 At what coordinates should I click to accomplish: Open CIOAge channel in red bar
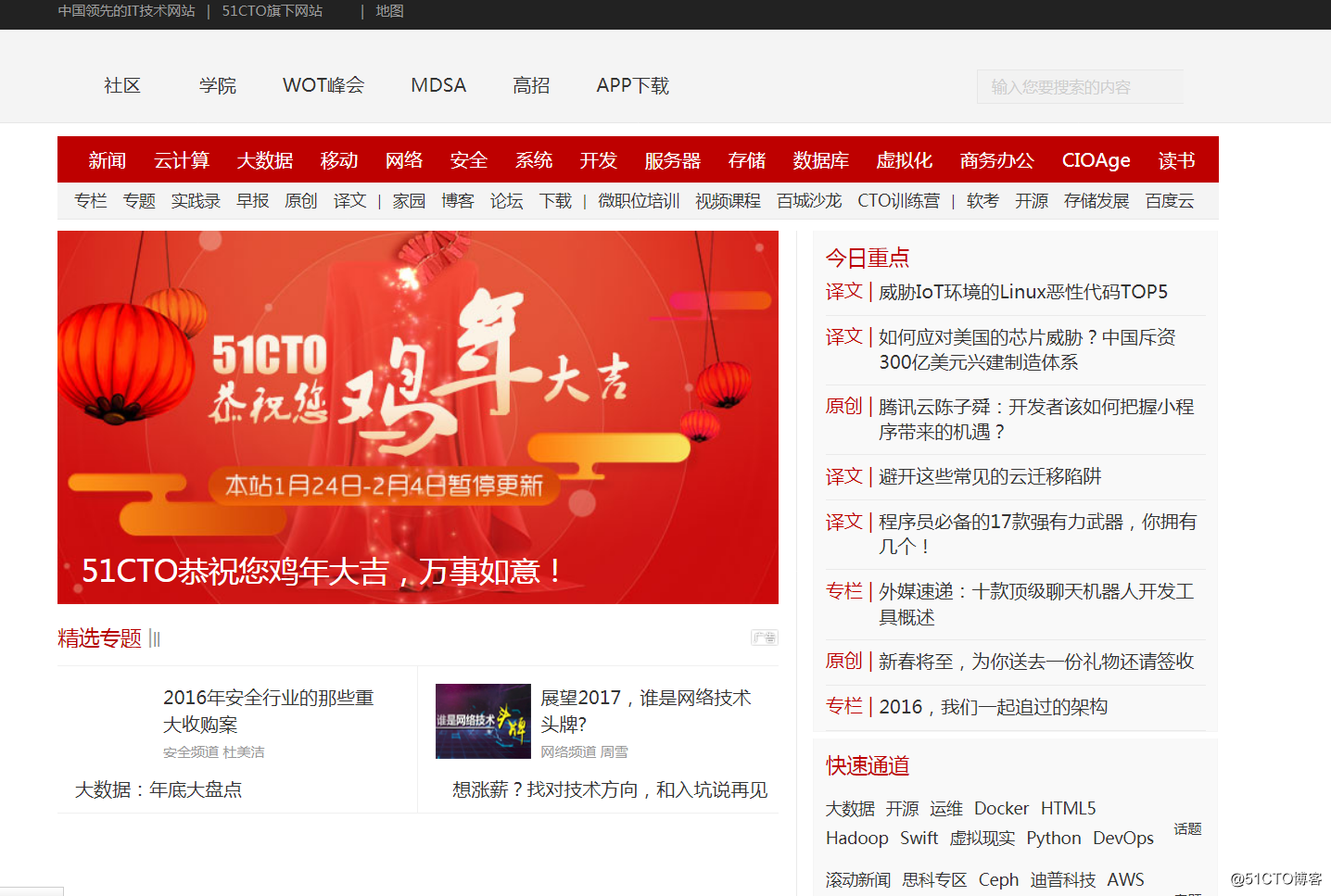(x=1096, y=160)
